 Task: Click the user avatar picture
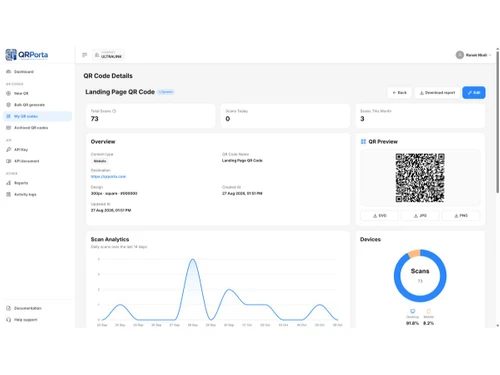point(460,55)
